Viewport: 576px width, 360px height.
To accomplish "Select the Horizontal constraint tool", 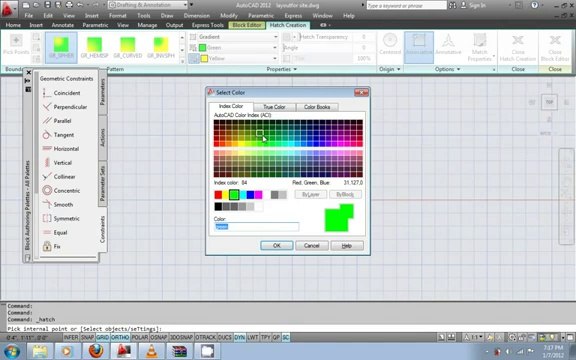I will click(61, 149).
